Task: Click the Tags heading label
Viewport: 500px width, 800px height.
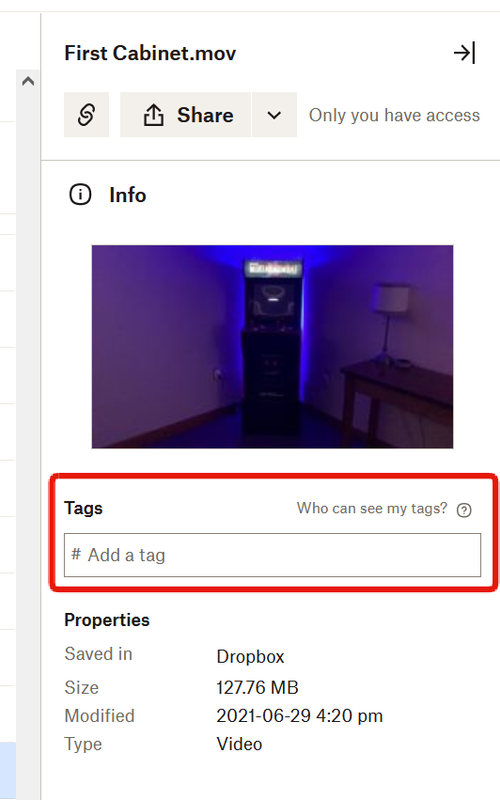Action: click(x=83, y=508)
